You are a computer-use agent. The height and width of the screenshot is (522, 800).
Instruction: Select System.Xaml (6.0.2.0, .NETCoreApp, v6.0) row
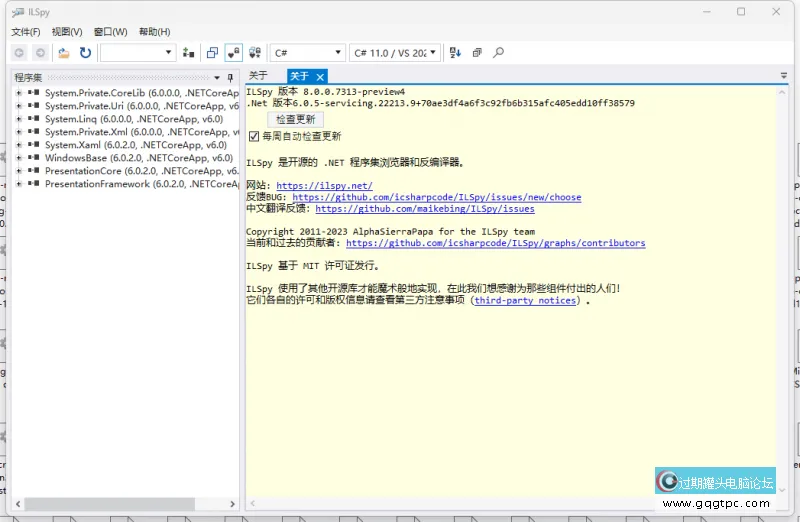[x=136, y=145]
